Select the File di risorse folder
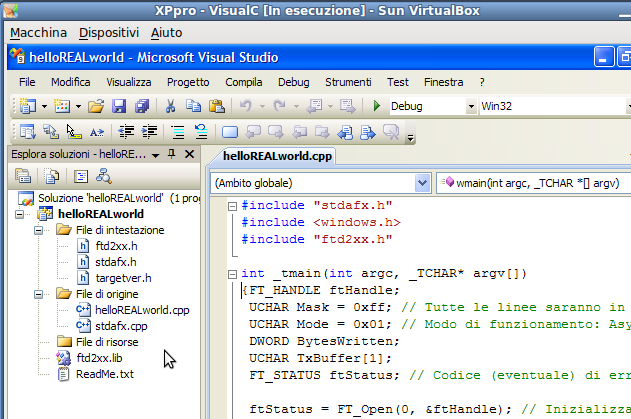The height and width of the screenshot is (419, 631). click(107, 342)
